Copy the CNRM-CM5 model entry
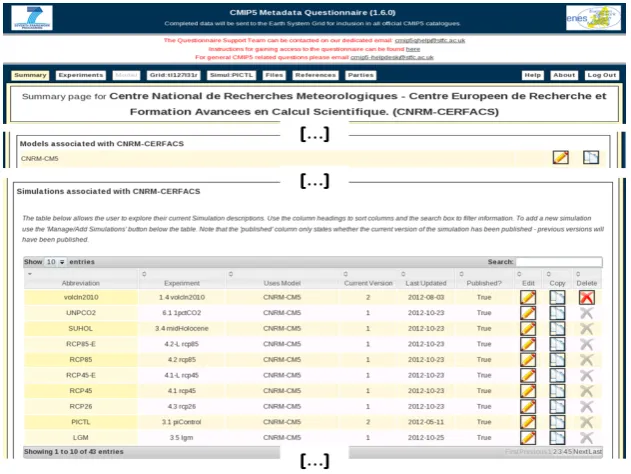The height and width of the screenshot is (474, 631). (x=591, y=157)
